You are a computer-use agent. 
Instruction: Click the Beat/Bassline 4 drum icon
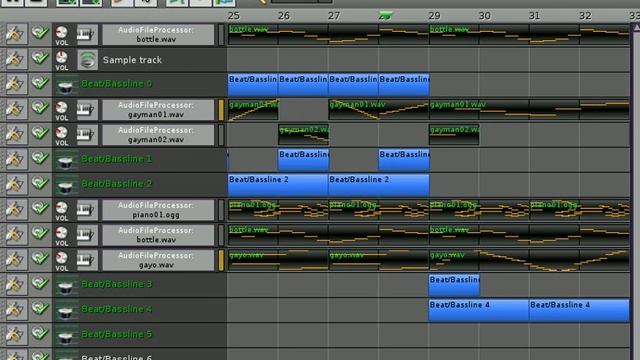click(65, 310)
